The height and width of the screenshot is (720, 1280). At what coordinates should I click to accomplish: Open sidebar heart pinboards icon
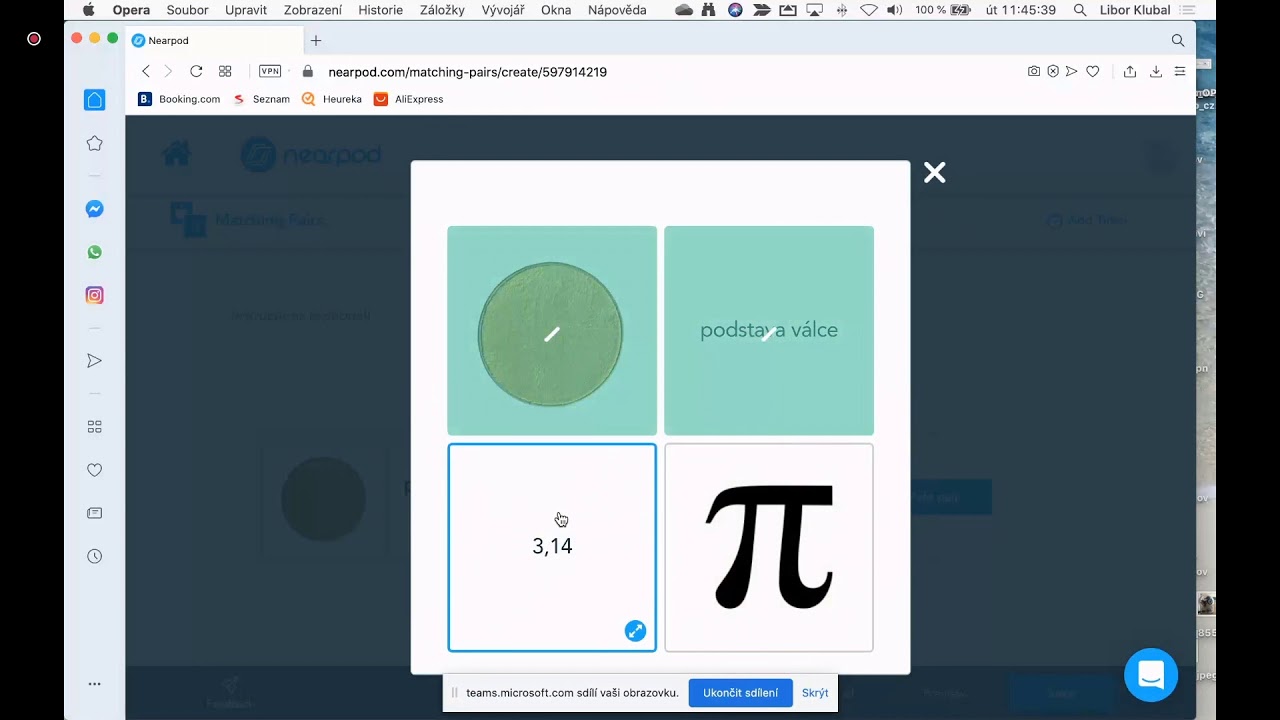tap(94, 470)
